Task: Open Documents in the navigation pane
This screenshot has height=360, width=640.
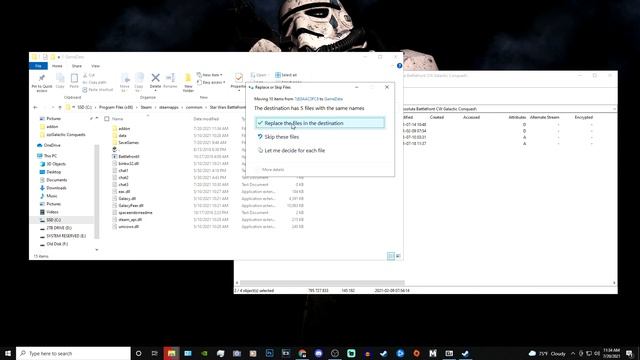Action: click(x=56, y=180)
